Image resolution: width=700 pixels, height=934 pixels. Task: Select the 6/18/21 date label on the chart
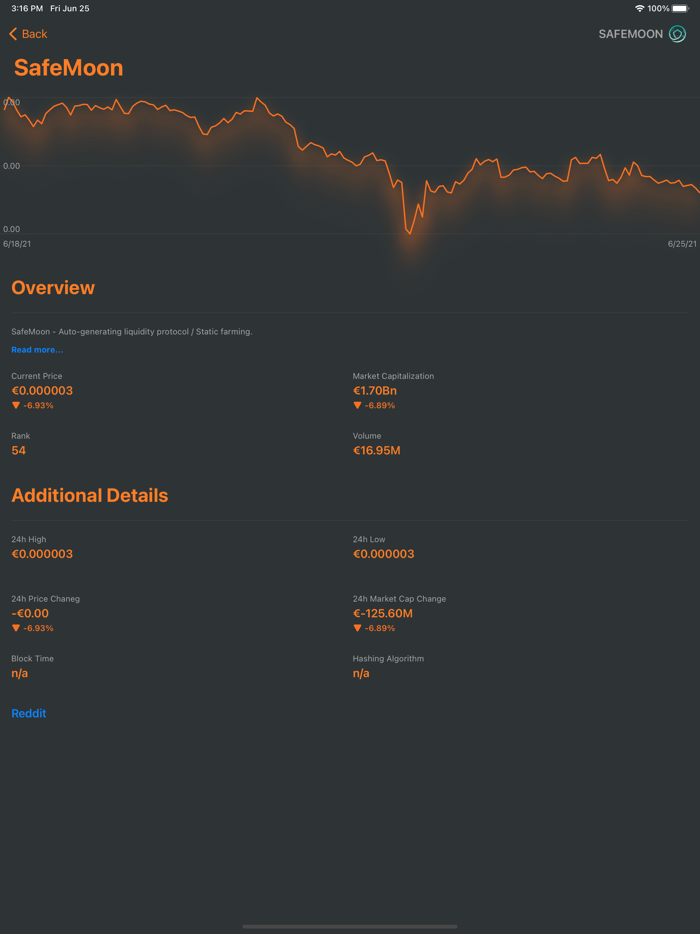click(23, 243)
